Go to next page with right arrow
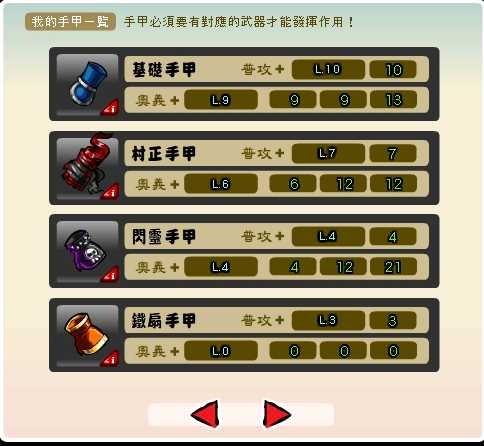 277,414
